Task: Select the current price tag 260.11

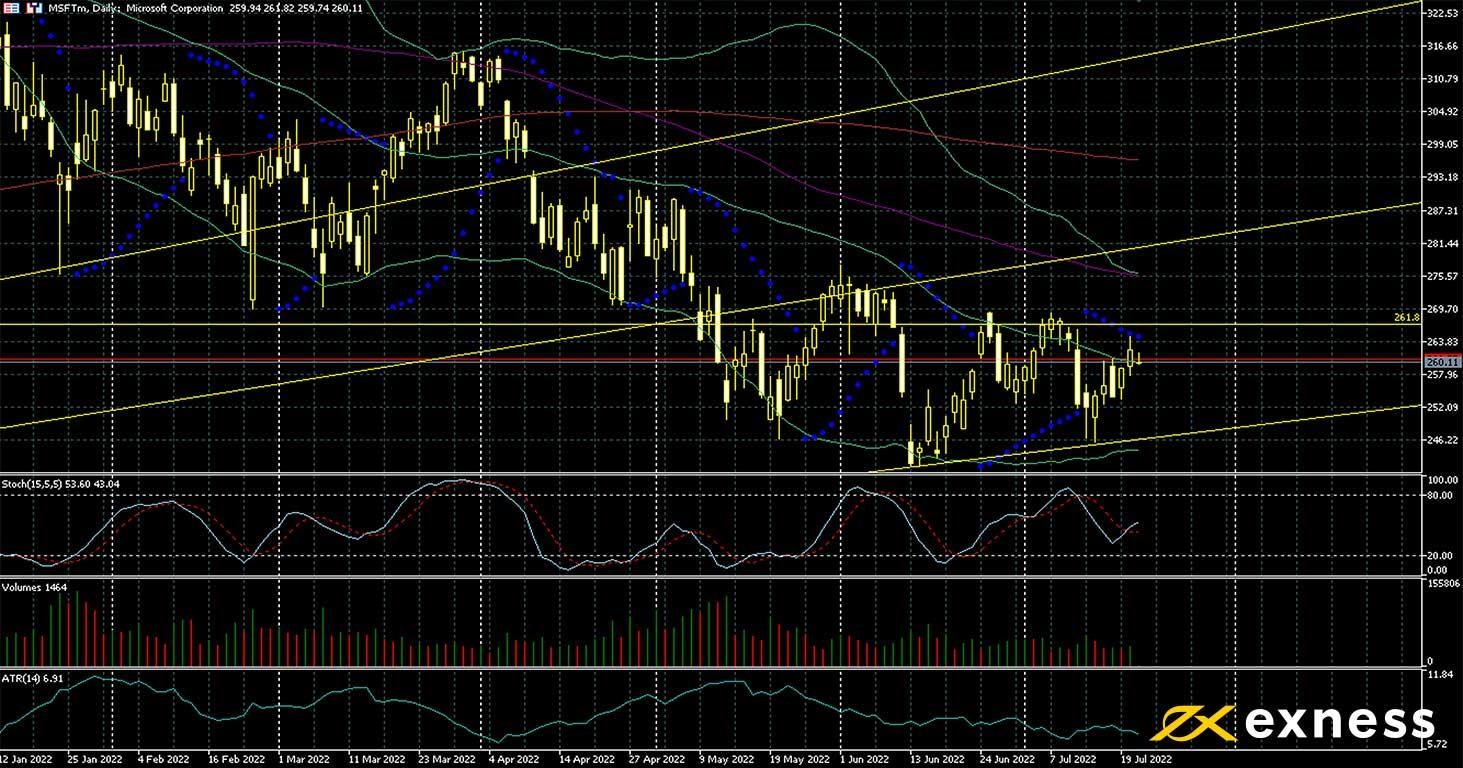Action: 1442,362
